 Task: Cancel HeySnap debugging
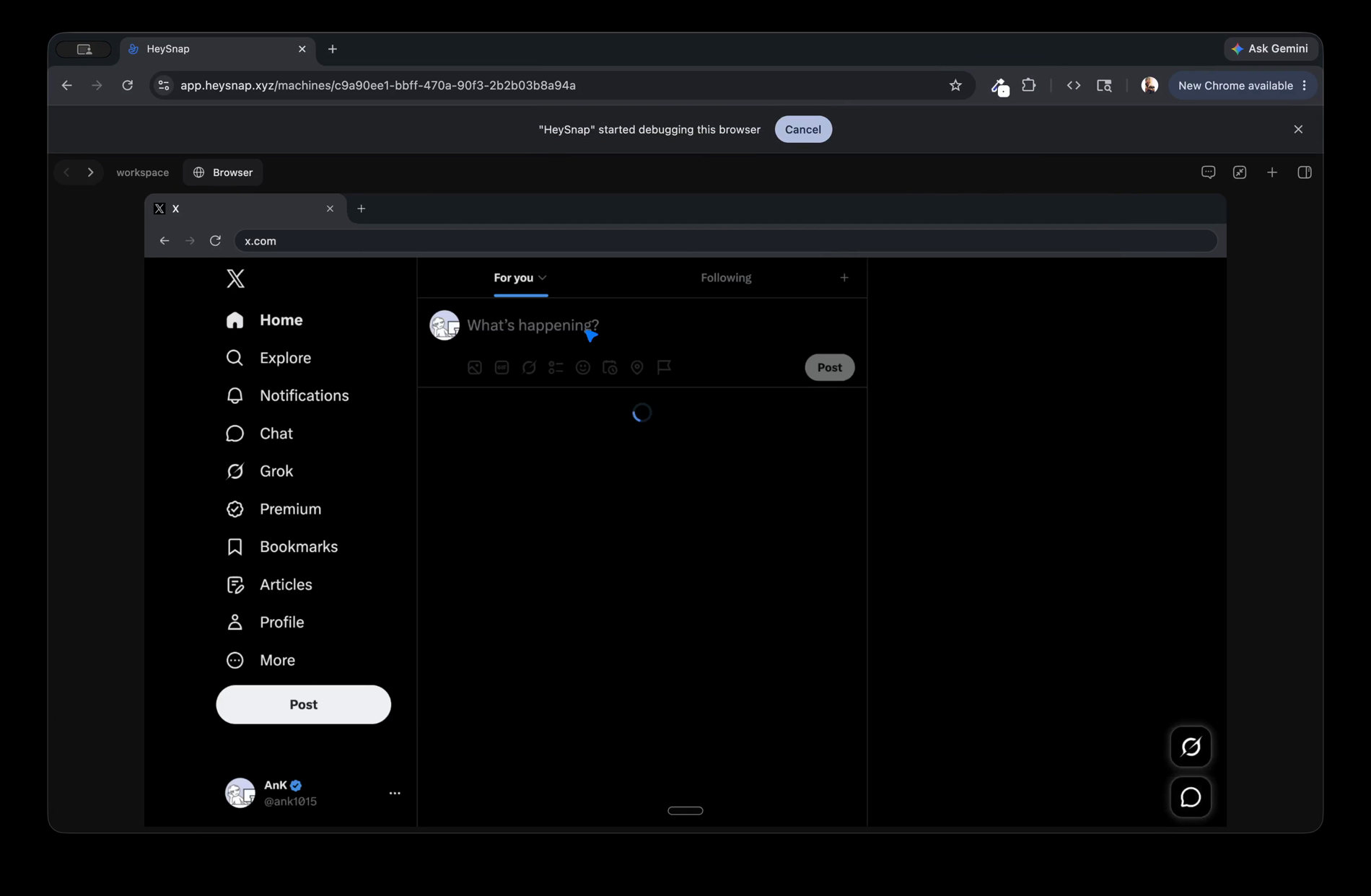[803, 130]
